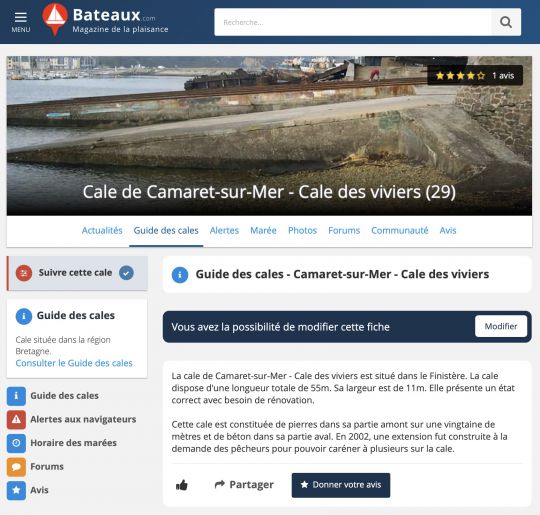This screenshot has height=515, width=540.
Task: Open the Communauté tab
Action: pyautogui.click(x=399, y=230)
